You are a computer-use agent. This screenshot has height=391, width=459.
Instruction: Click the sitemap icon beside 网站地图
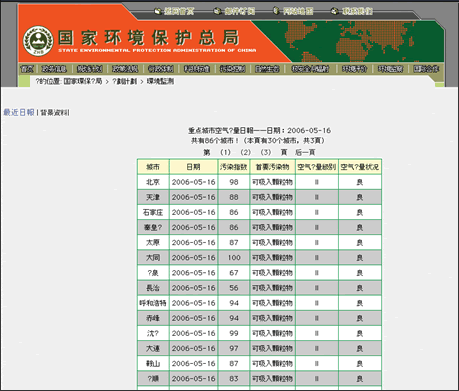pyautogui.click(x=277, y=11)
